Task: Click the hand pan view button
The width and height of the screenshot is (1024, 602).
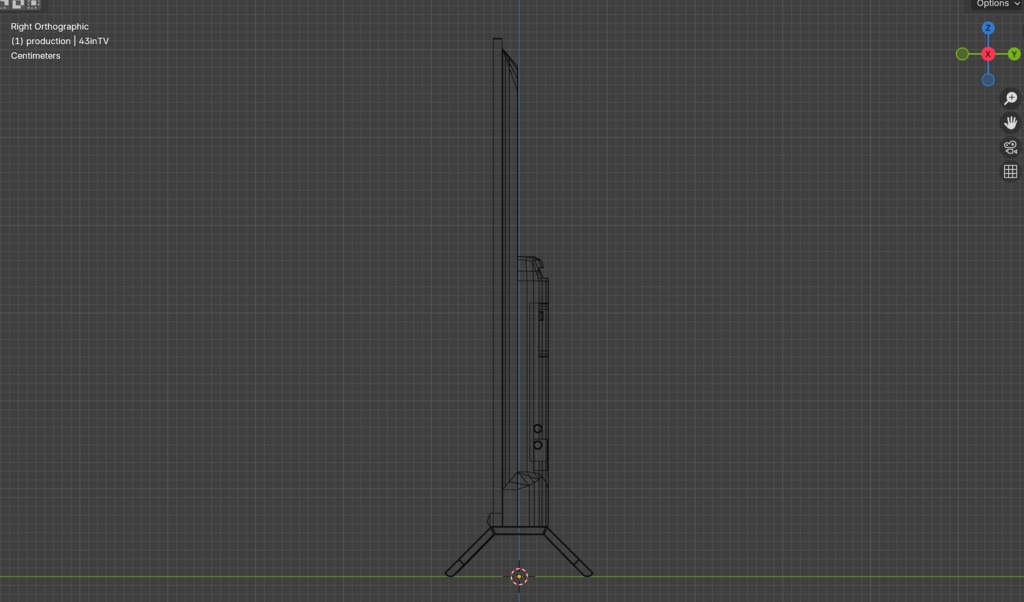Action: pyautogui.click(x=1010, y=123)
